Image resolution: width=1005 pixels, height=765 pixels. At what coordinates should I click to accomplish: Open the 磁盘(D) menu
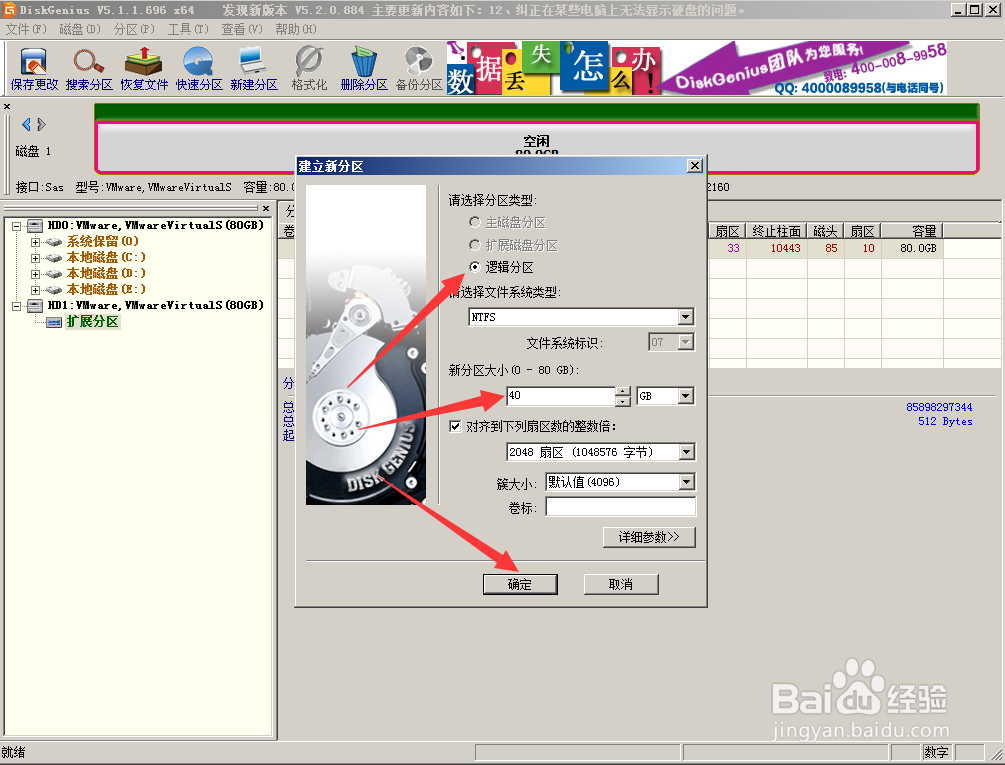coord(79,29)
